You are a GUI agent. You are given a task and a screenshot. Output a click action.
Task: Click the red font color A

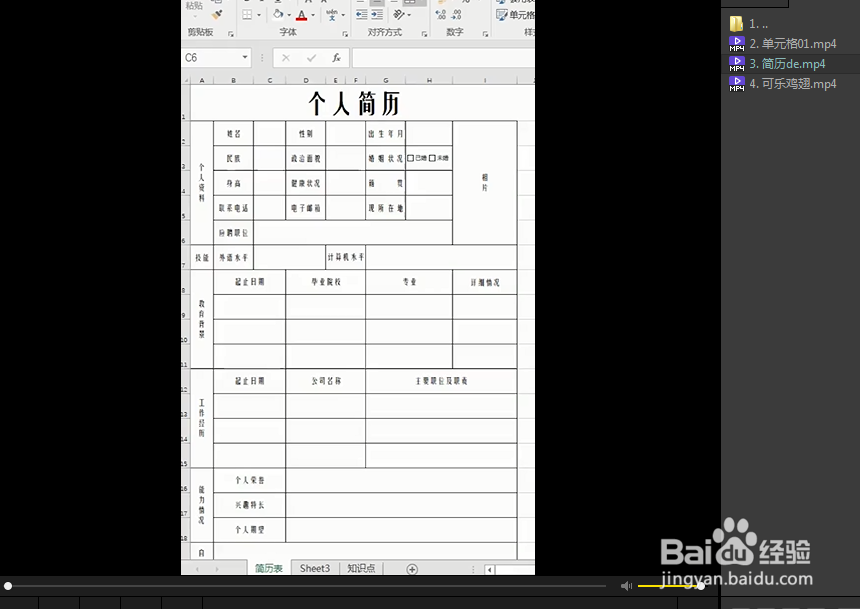pos(302,15)
